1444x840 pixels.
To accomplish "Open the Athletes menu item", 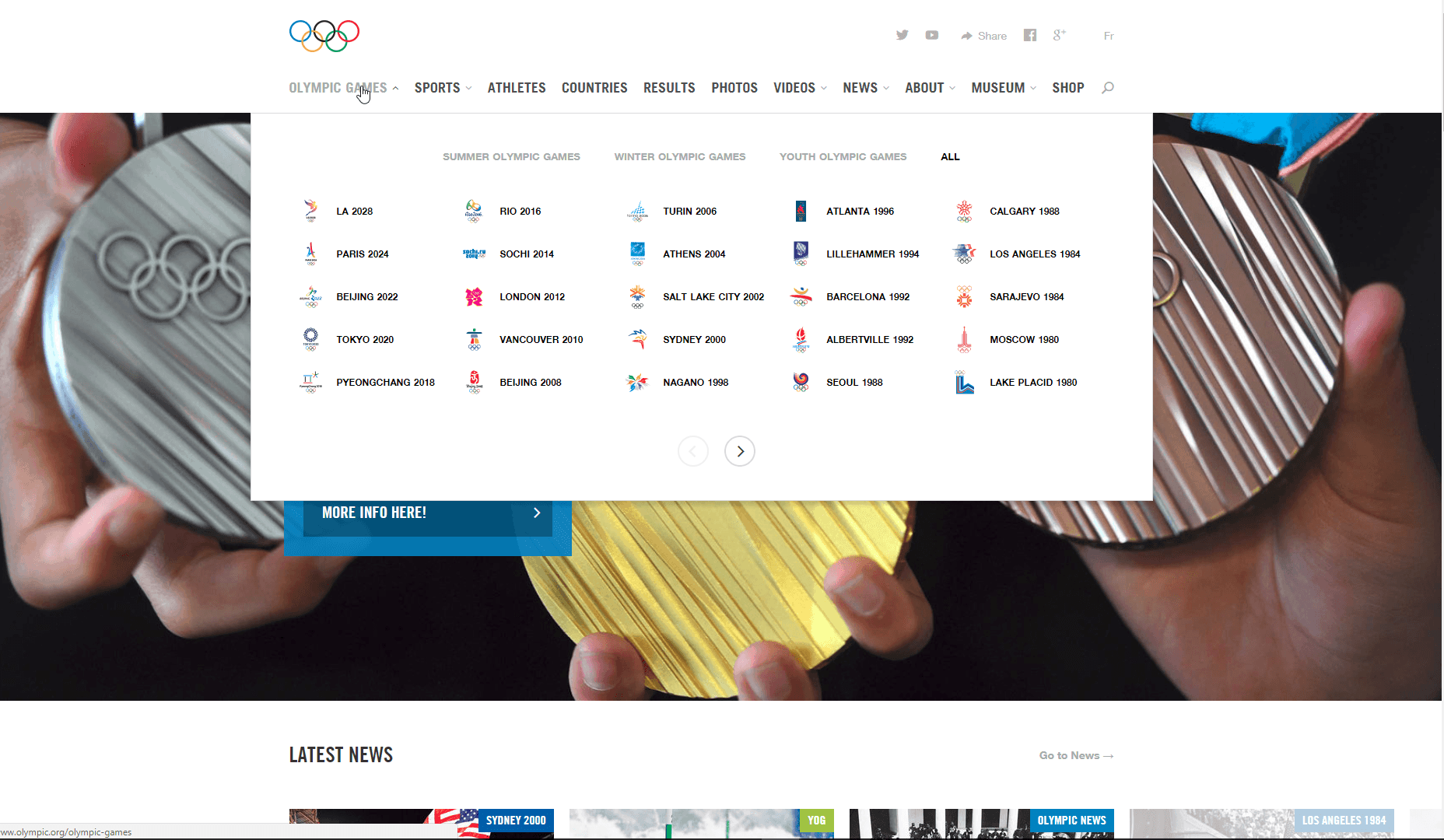I will coord(517,88).
